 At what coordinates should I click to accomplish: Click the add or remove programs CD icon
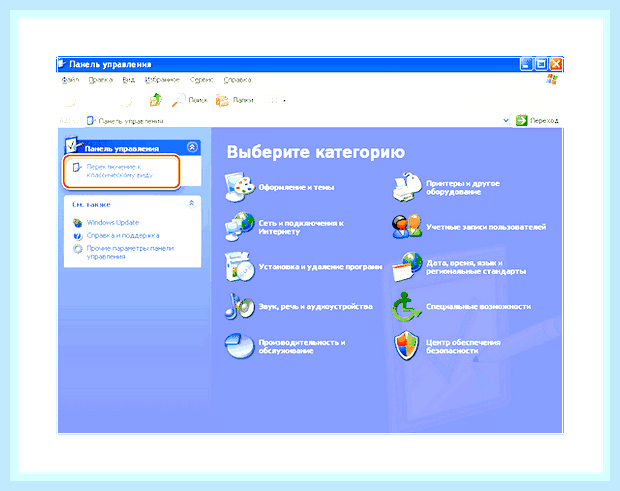tap(240, 266)
